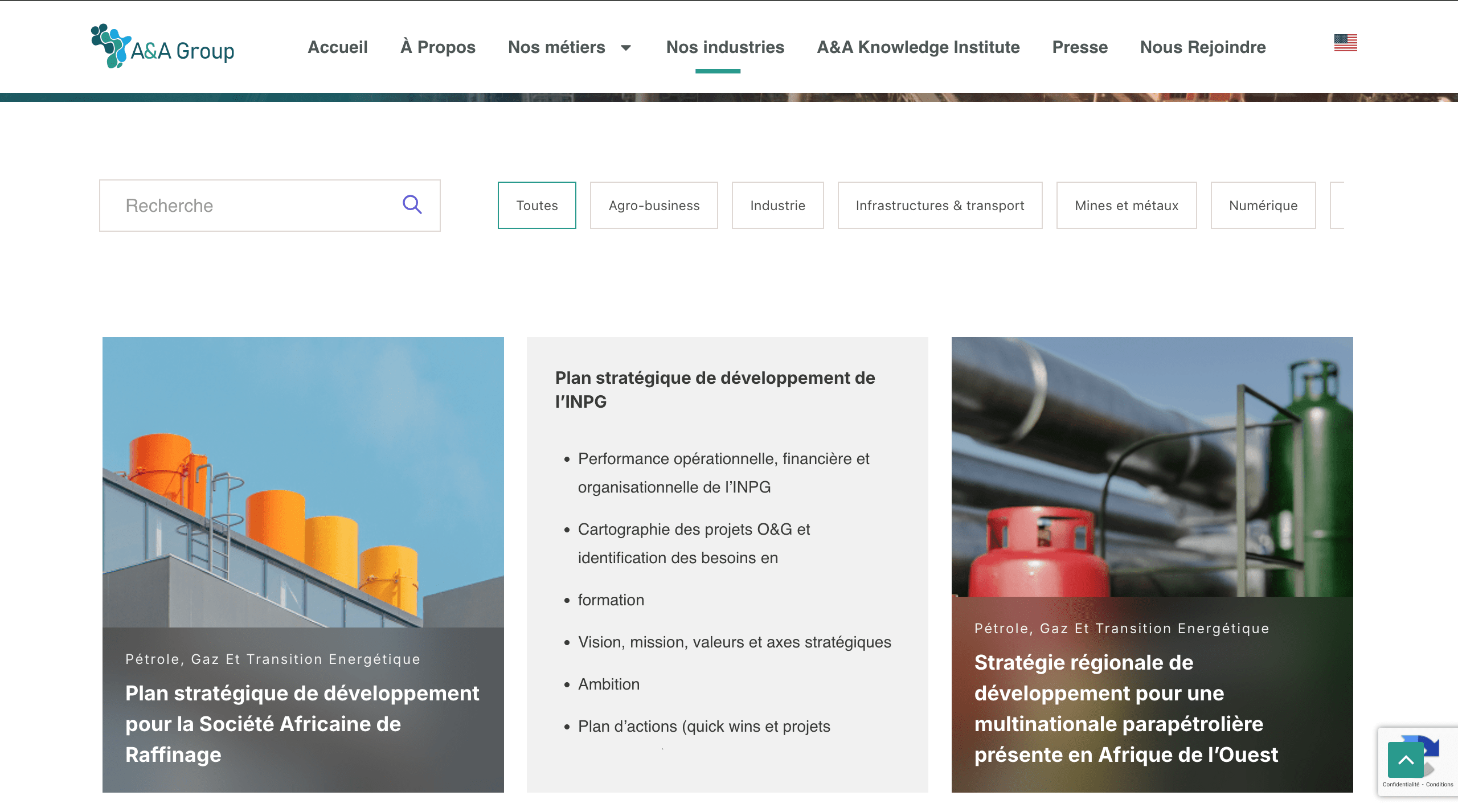Open the Nous Rejoindre page
This screenshot has width=1458, height=812.
tap(1203, 47)
